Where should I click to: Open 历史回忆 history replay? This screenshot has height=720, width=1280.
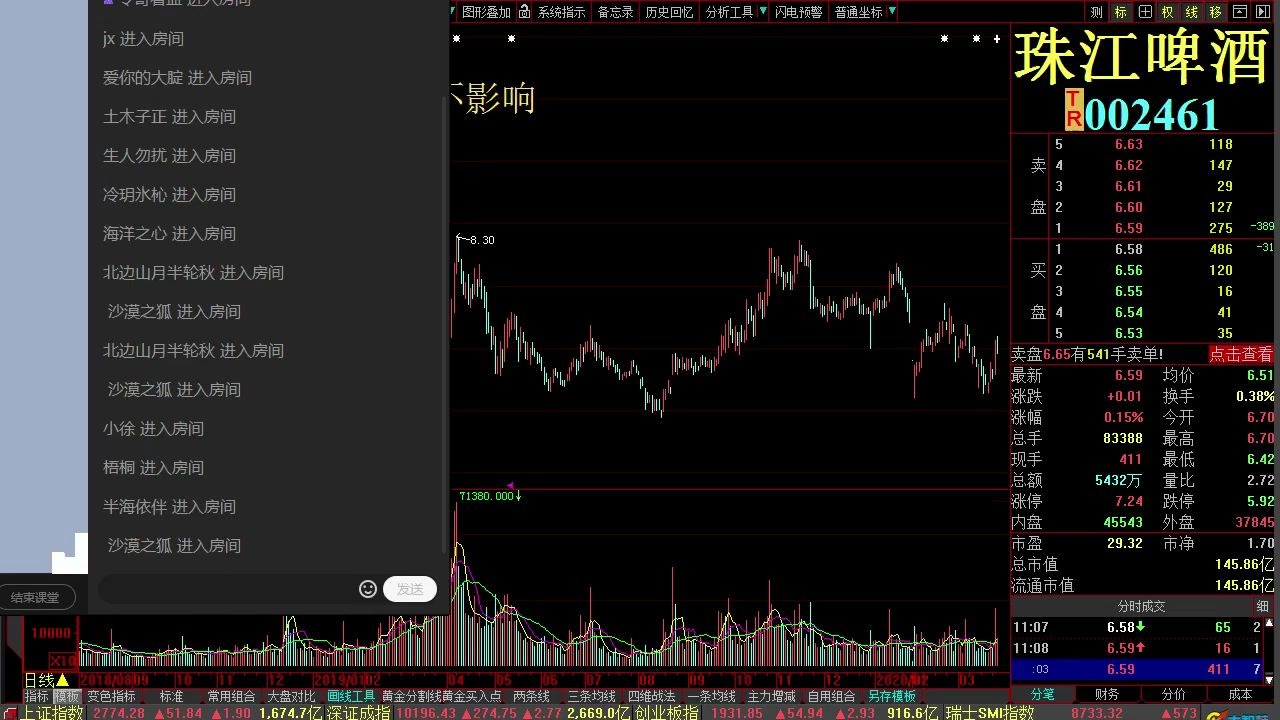tap(669, 12)
